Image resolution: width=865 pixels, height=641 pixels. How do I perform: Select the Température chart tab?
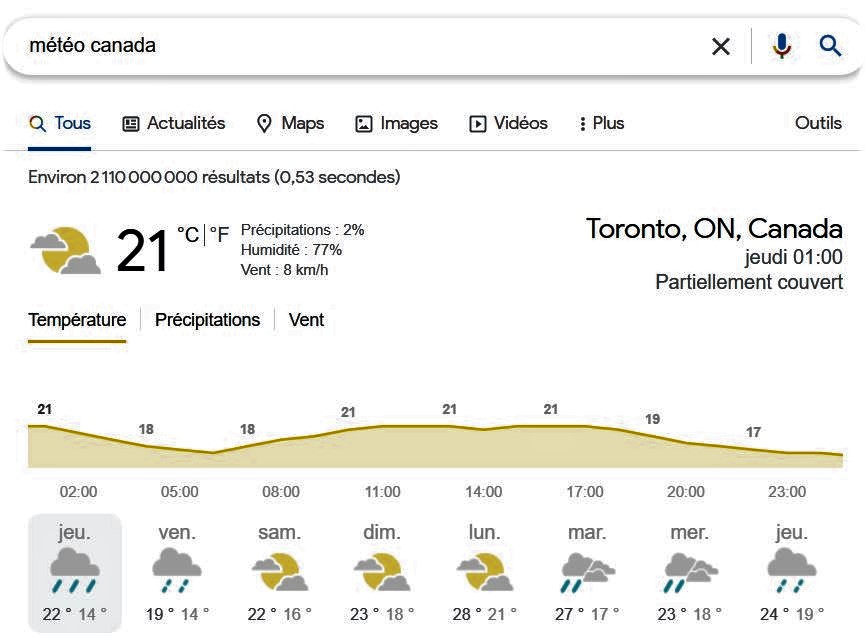[x=77, y=320]
